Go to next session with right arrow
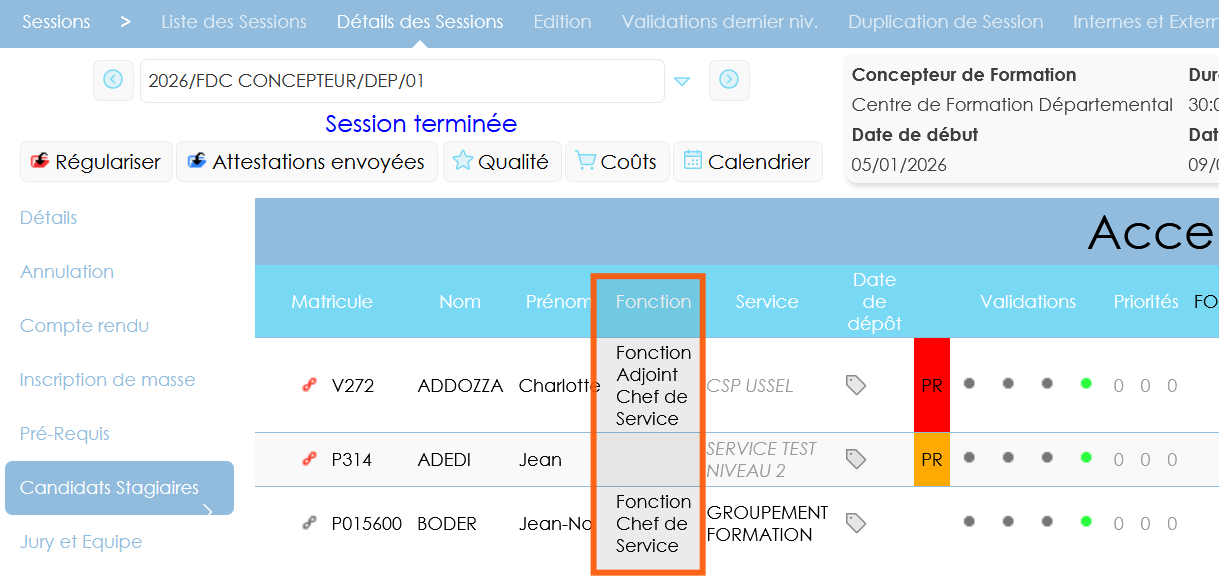This screenshot has height=576, width=1219. coord(729,80)
